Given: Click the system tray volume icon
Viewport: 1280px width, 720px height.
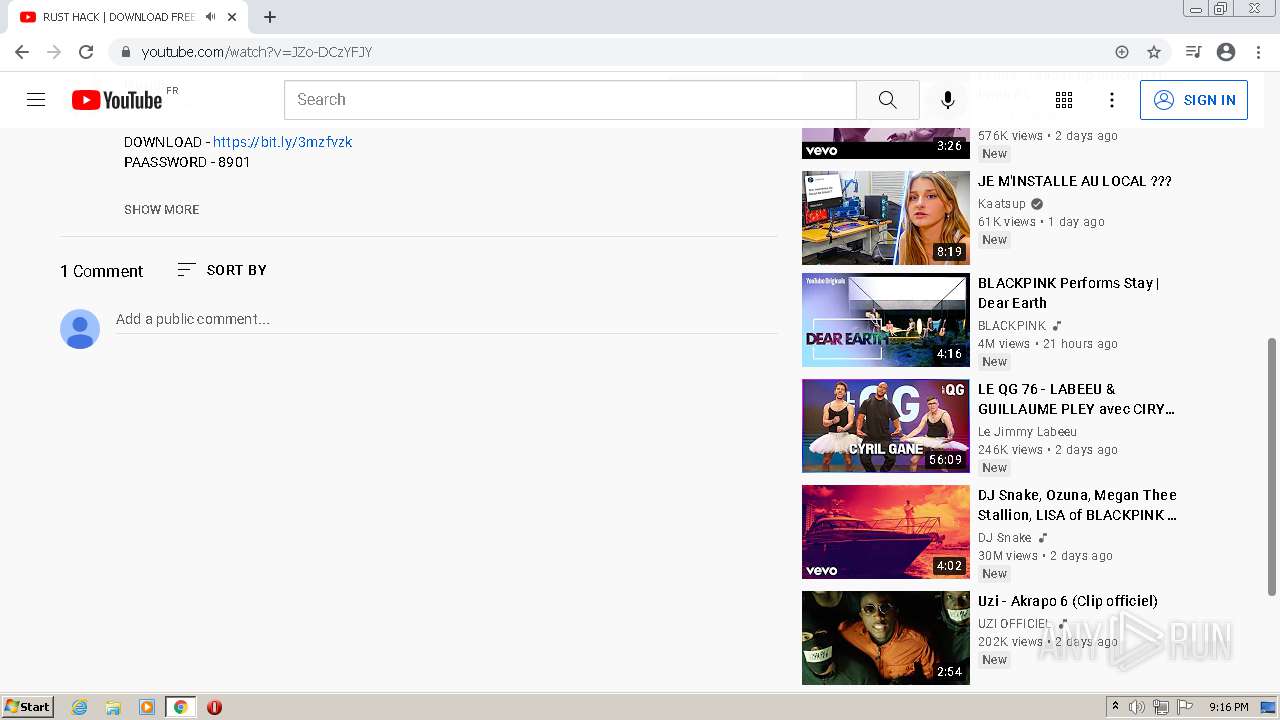Looking at the screenshot, I should point(1137,707).
